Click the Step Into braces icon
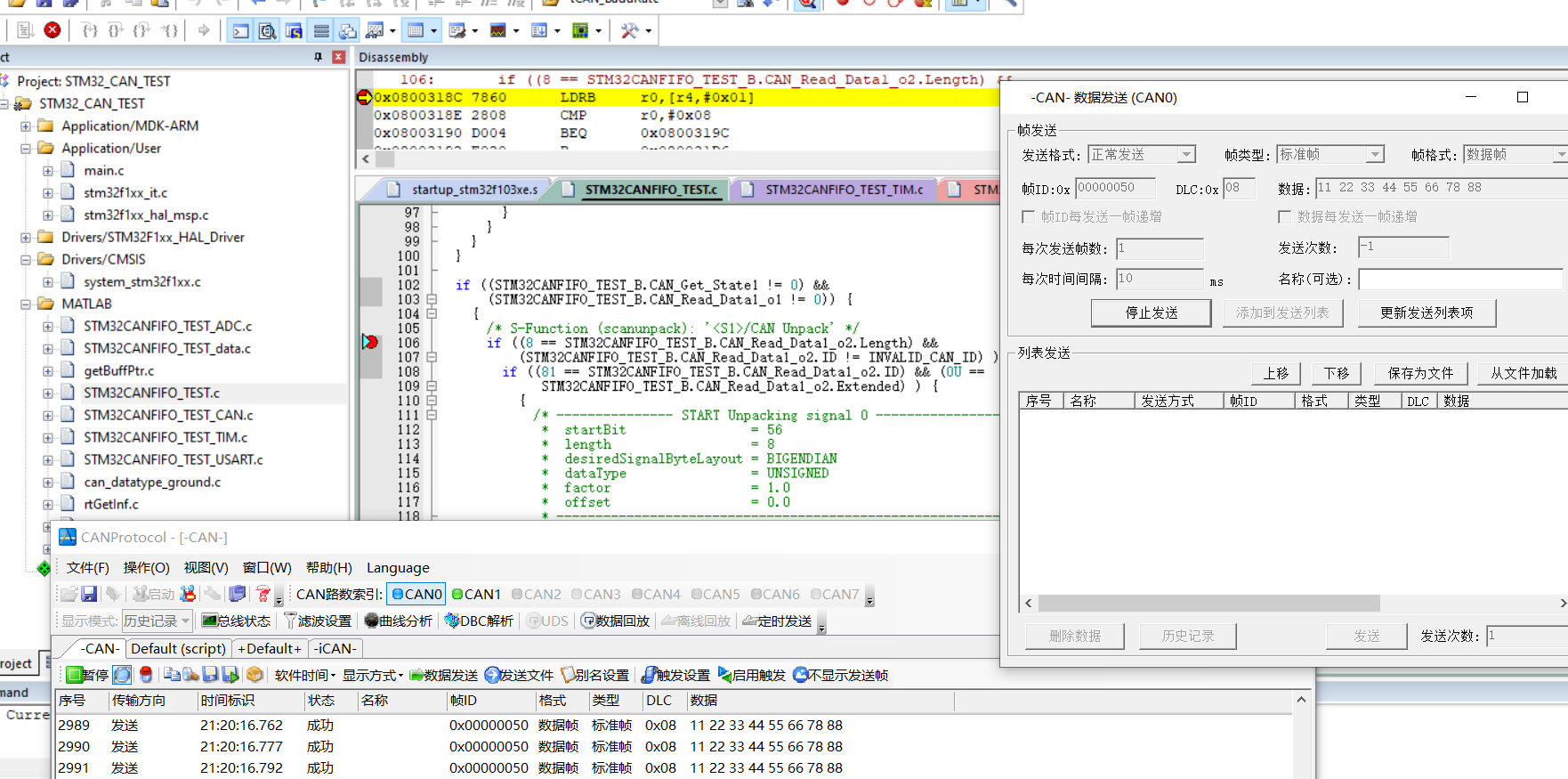 [90, 30]
